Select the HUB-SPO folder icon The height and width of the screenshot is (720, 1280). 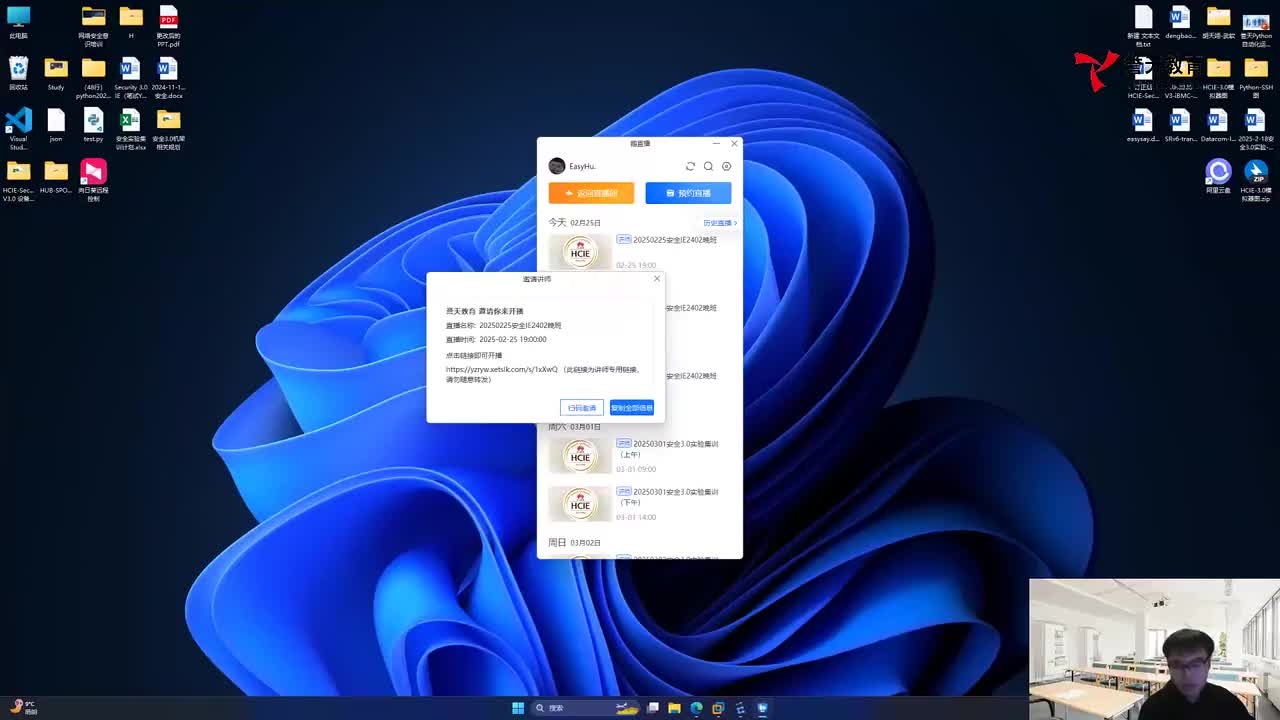click(x=56, y=177)
